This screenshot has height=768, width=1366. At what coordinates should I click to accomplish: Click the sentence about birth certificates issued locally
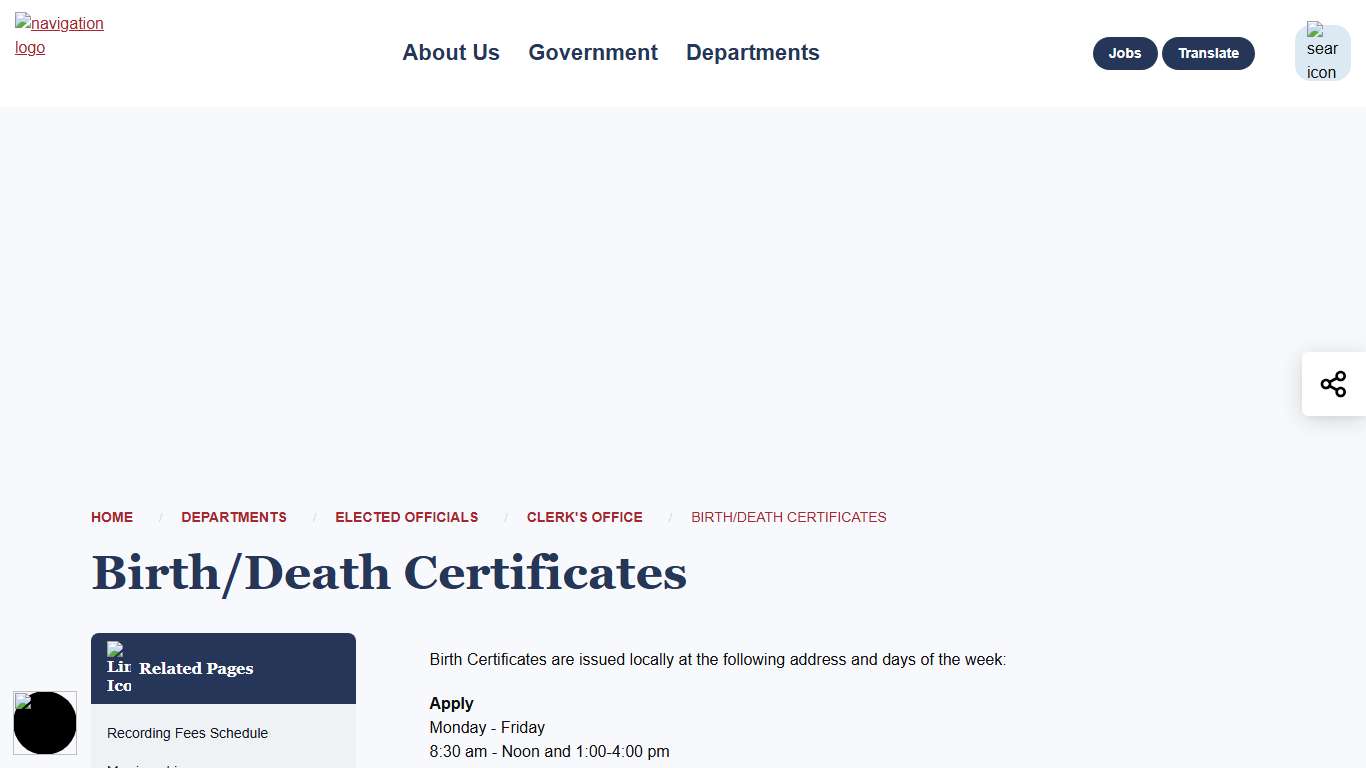coord(717,660)
